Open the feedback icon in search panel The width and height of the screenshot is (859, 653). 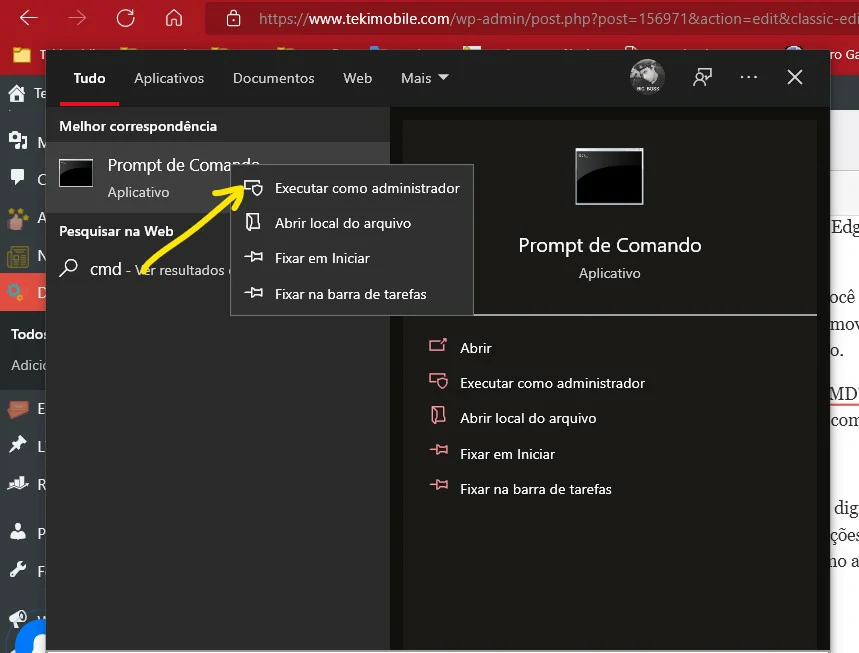tap(702, 77)
